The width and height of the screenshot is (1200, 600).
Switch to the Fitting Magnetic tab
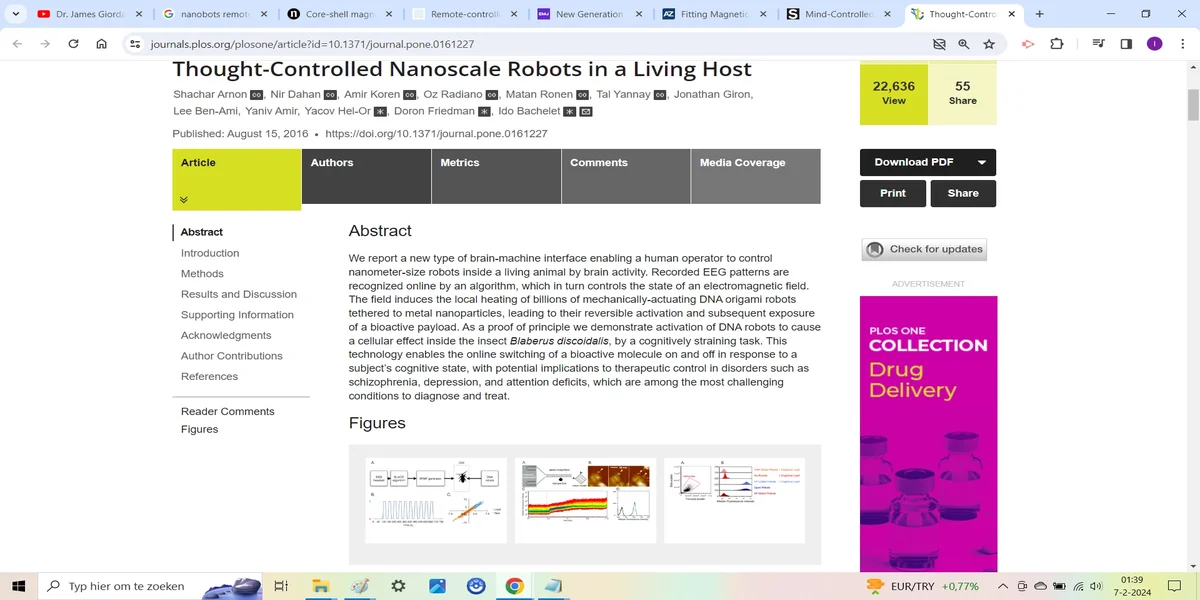pyautogui.click(x=714, y=14)
